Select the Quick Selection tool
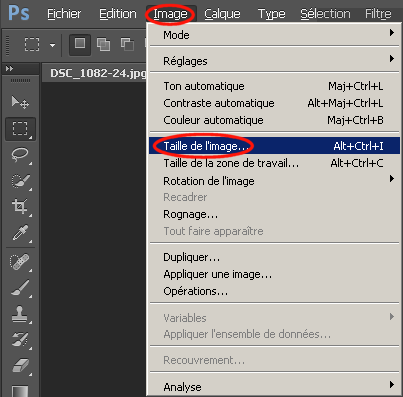This screenshot has height=397, width=403. point(20,181)
